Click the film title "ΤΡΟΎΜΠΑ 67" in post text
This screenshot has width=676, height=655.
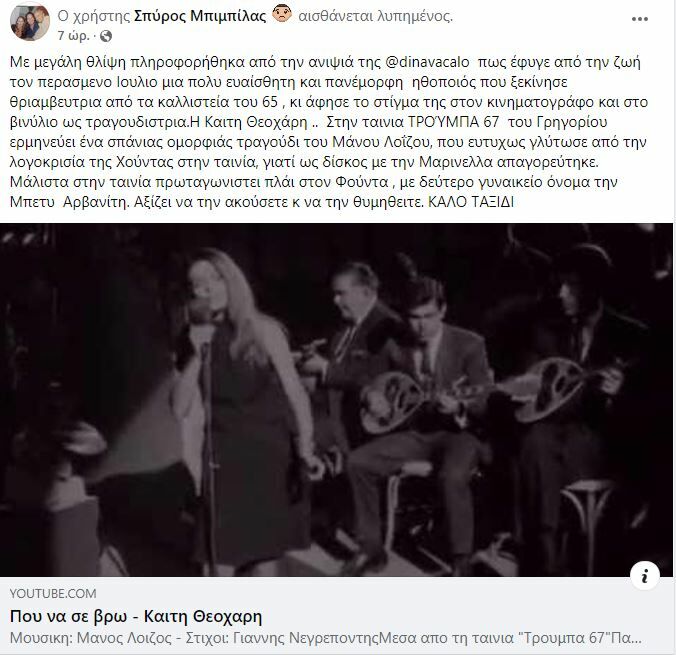click(453, 122)
